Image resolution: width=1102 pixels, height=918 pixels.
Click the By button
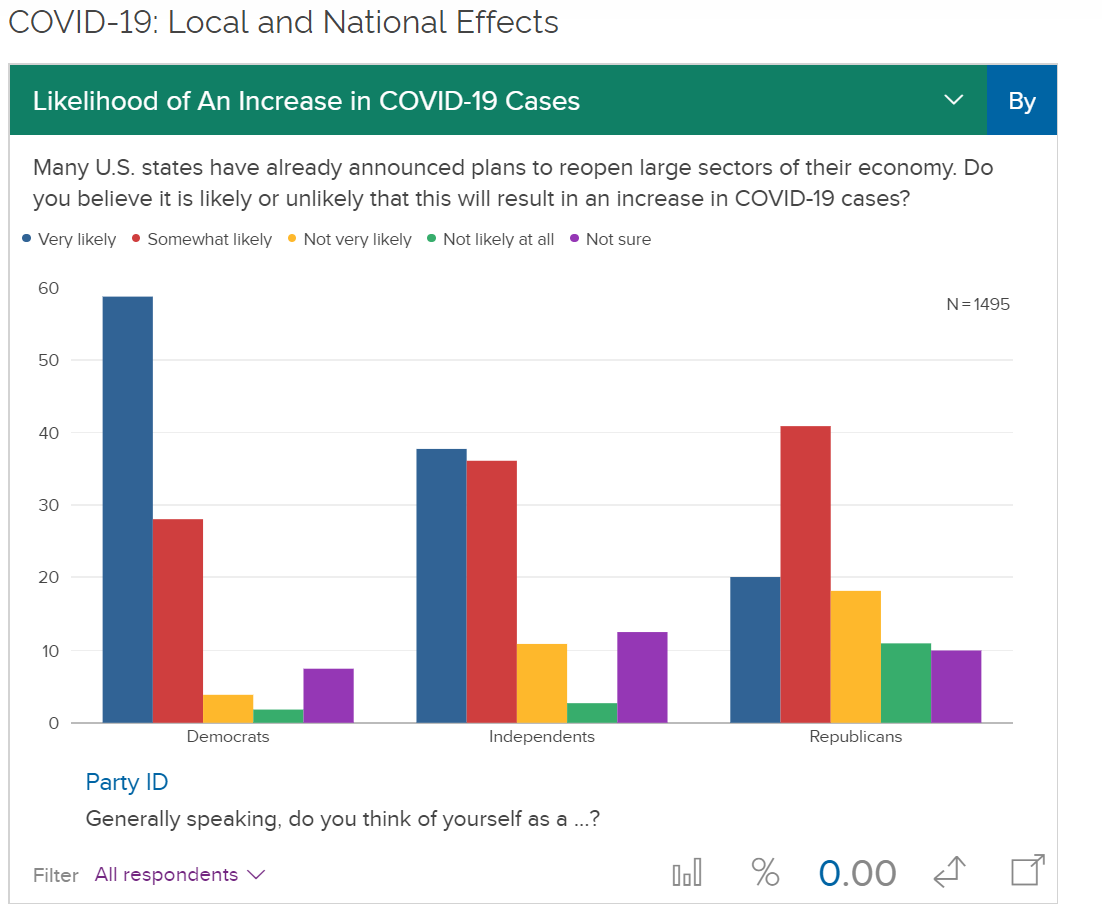[x=1021, y=101]
